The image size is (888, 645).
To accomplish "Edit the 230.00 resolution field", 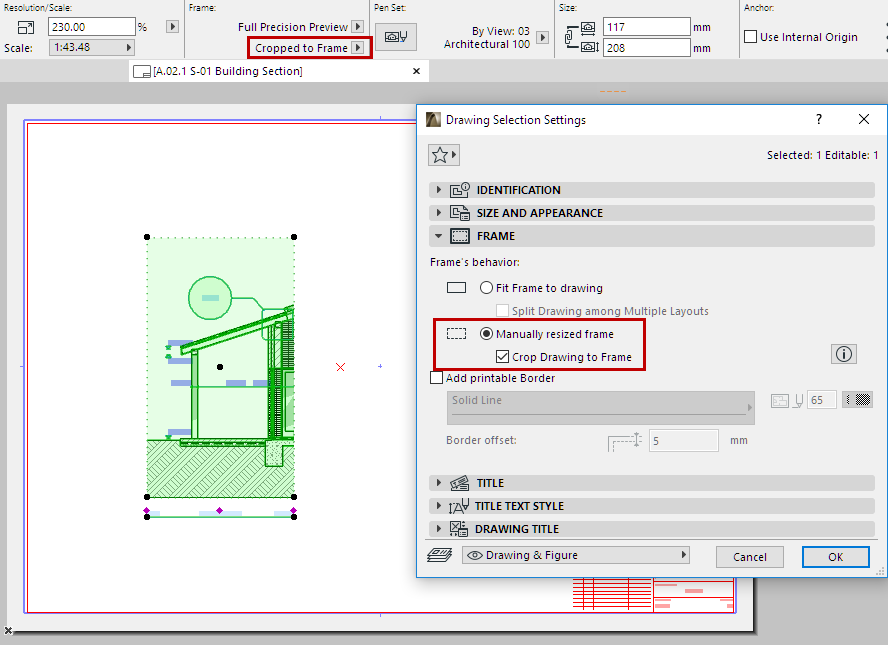I will tap(92, 27).
